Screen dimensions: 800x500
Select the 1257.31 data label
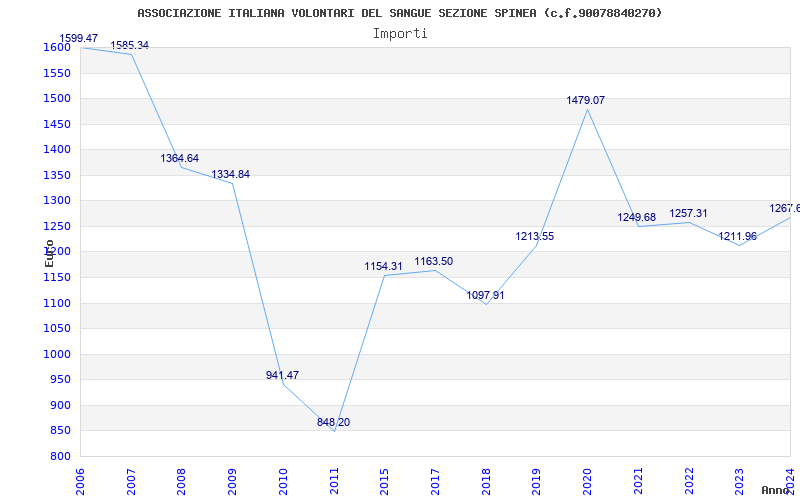(688, 214)
